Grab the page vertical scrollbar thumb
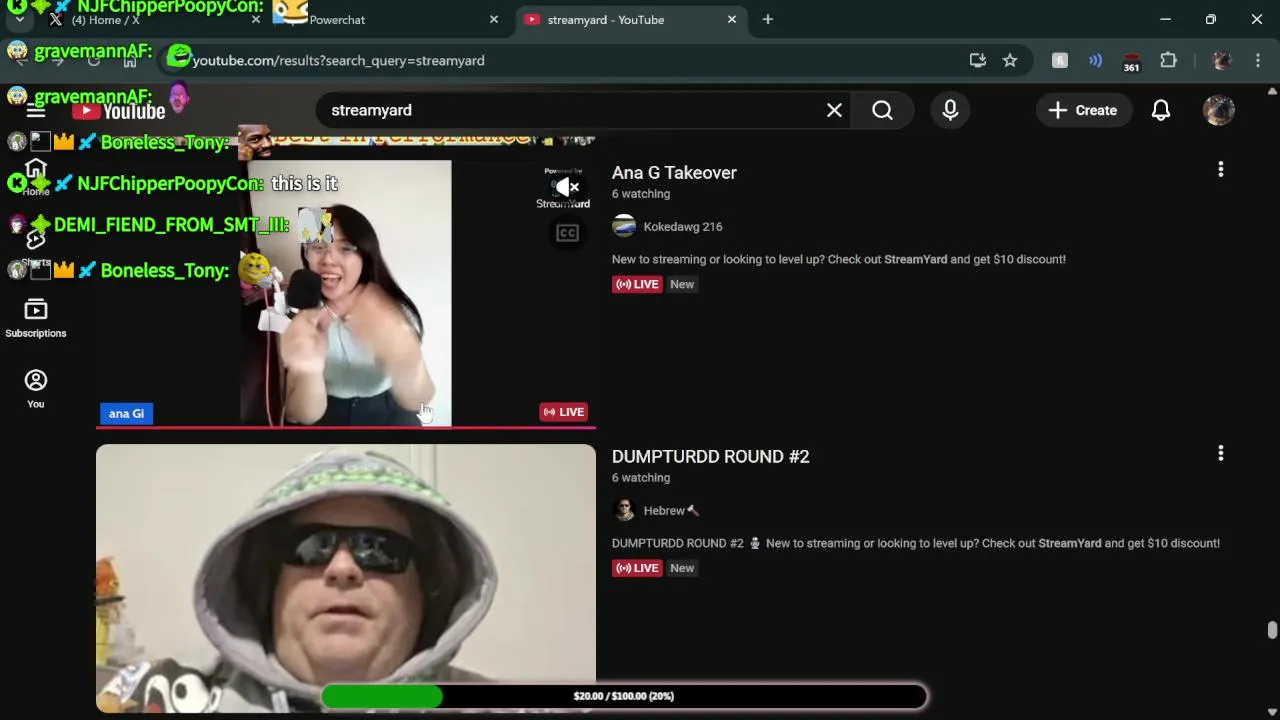 coord(1272,630)
